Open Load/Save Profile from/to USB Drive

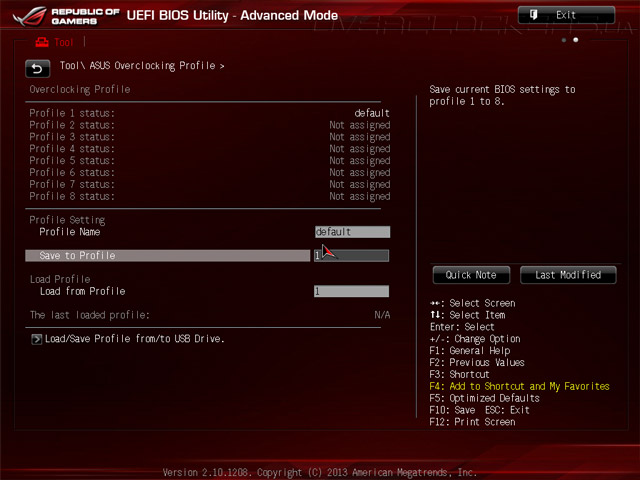[135, 339]
